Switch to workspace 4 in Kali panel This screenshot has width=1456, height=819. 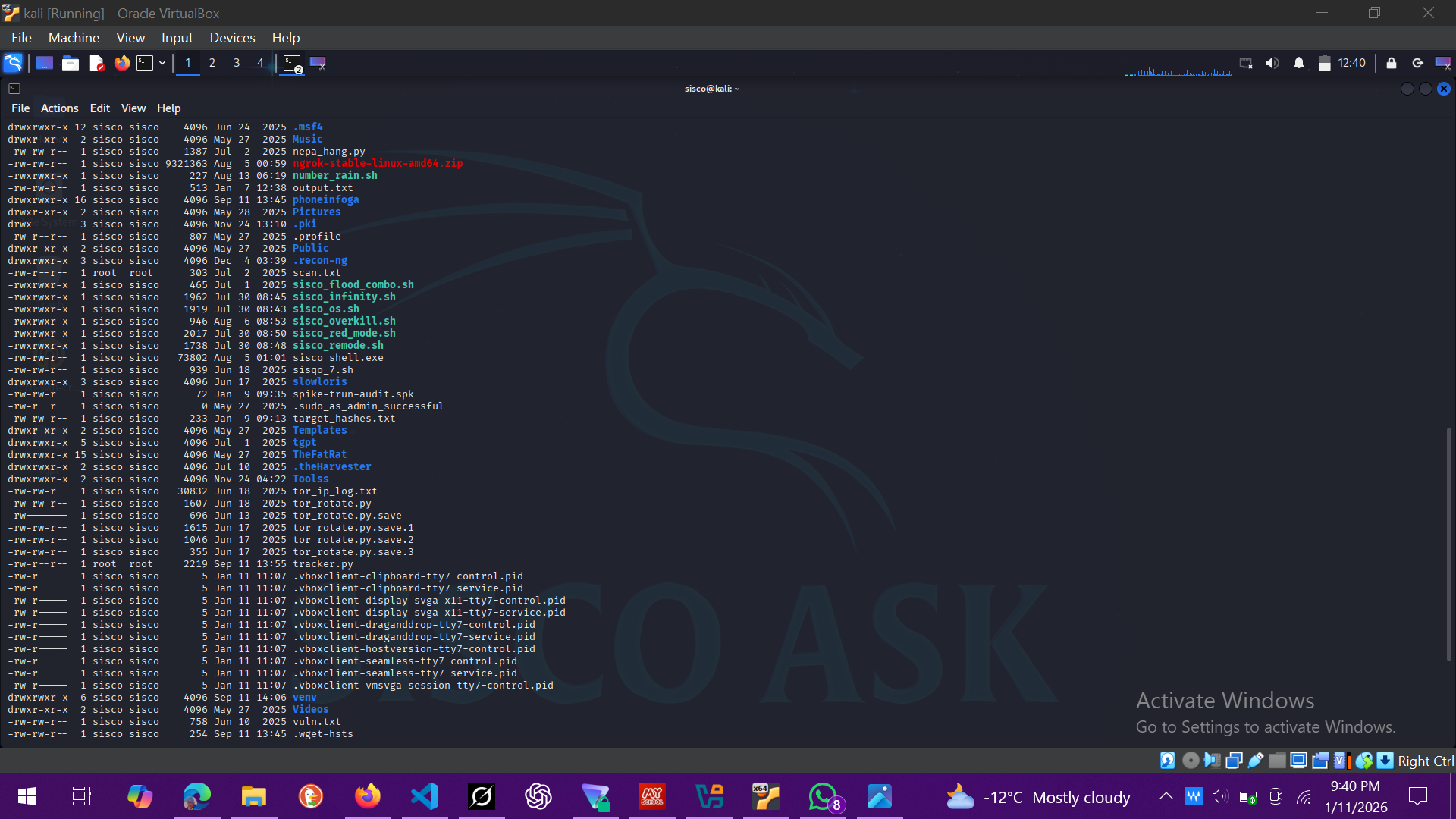pyautogui.click(x=260, y=63)
